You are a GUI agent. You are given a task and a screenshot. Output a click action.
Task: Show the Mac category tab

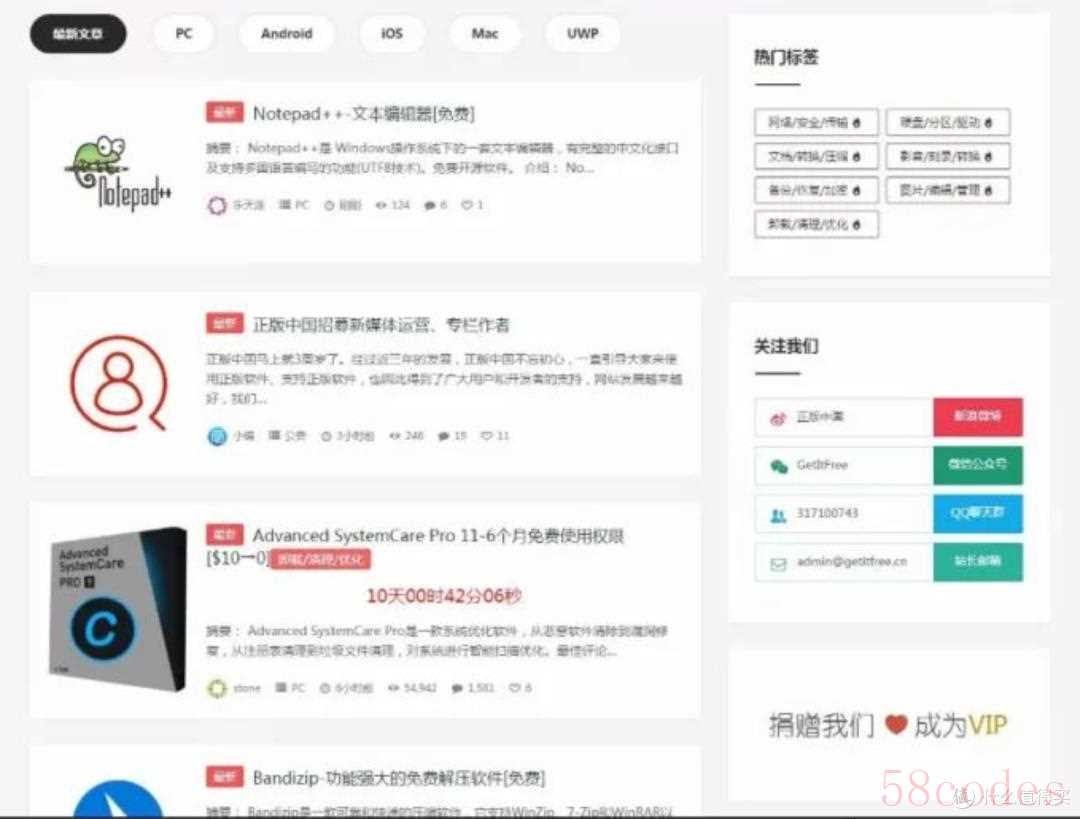(x=484, y=34)
